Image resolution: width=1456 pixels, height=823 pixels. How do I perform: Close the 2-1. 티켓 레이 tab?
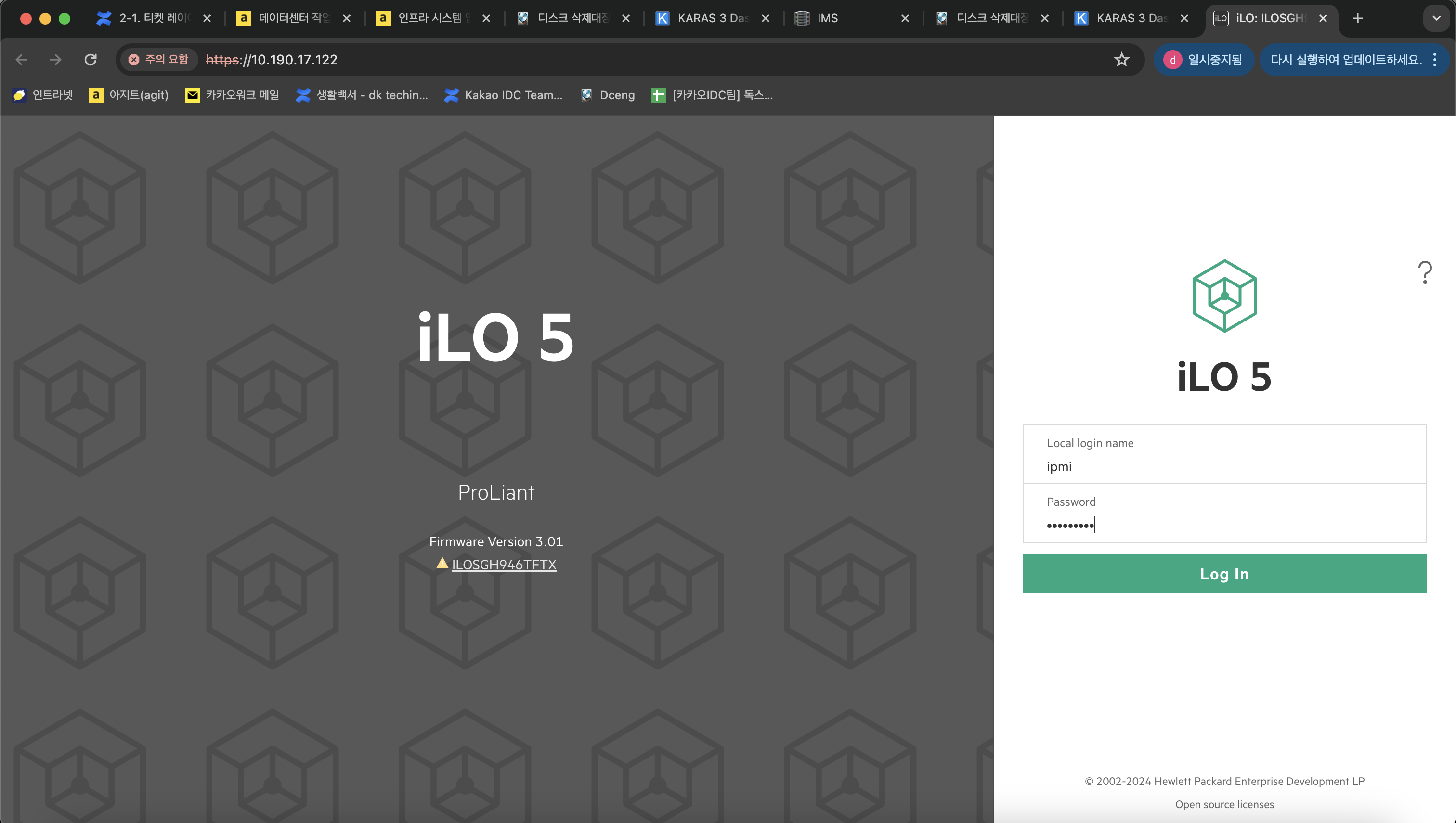click(x=207, y=18)
